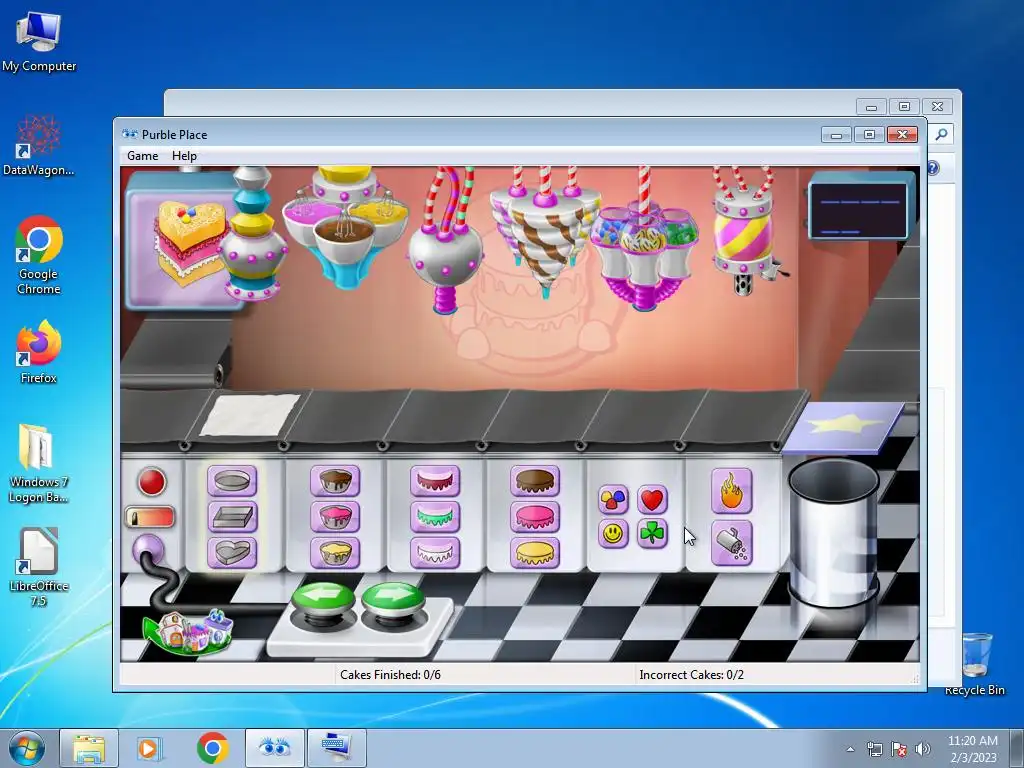Choose the strawberry pink batter flavor
1024x768 pixels.
pos(334,517)
